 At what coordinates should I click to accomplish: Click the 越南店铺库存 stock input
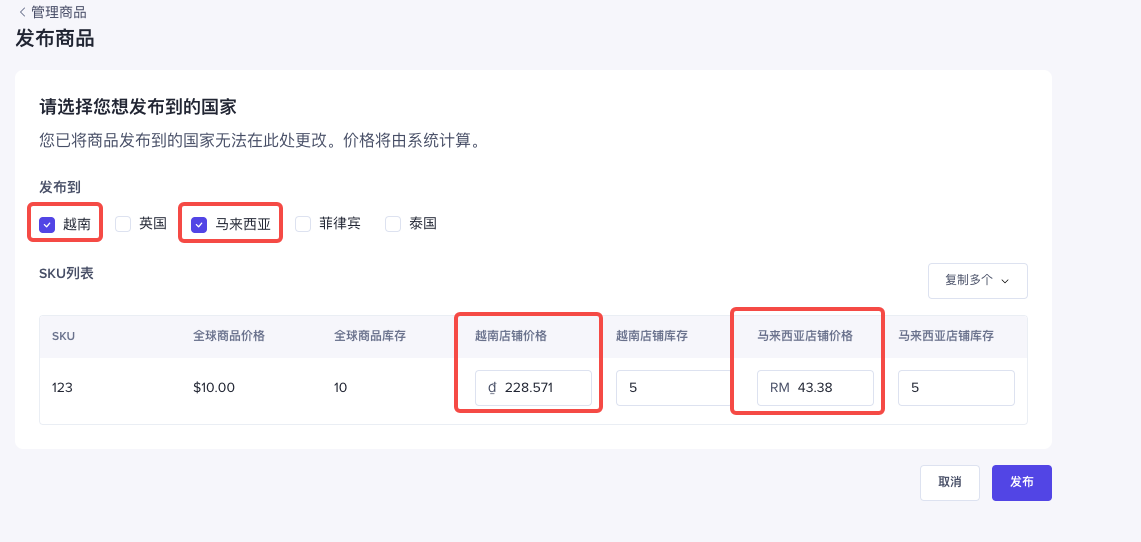click(x=670, y=388)
